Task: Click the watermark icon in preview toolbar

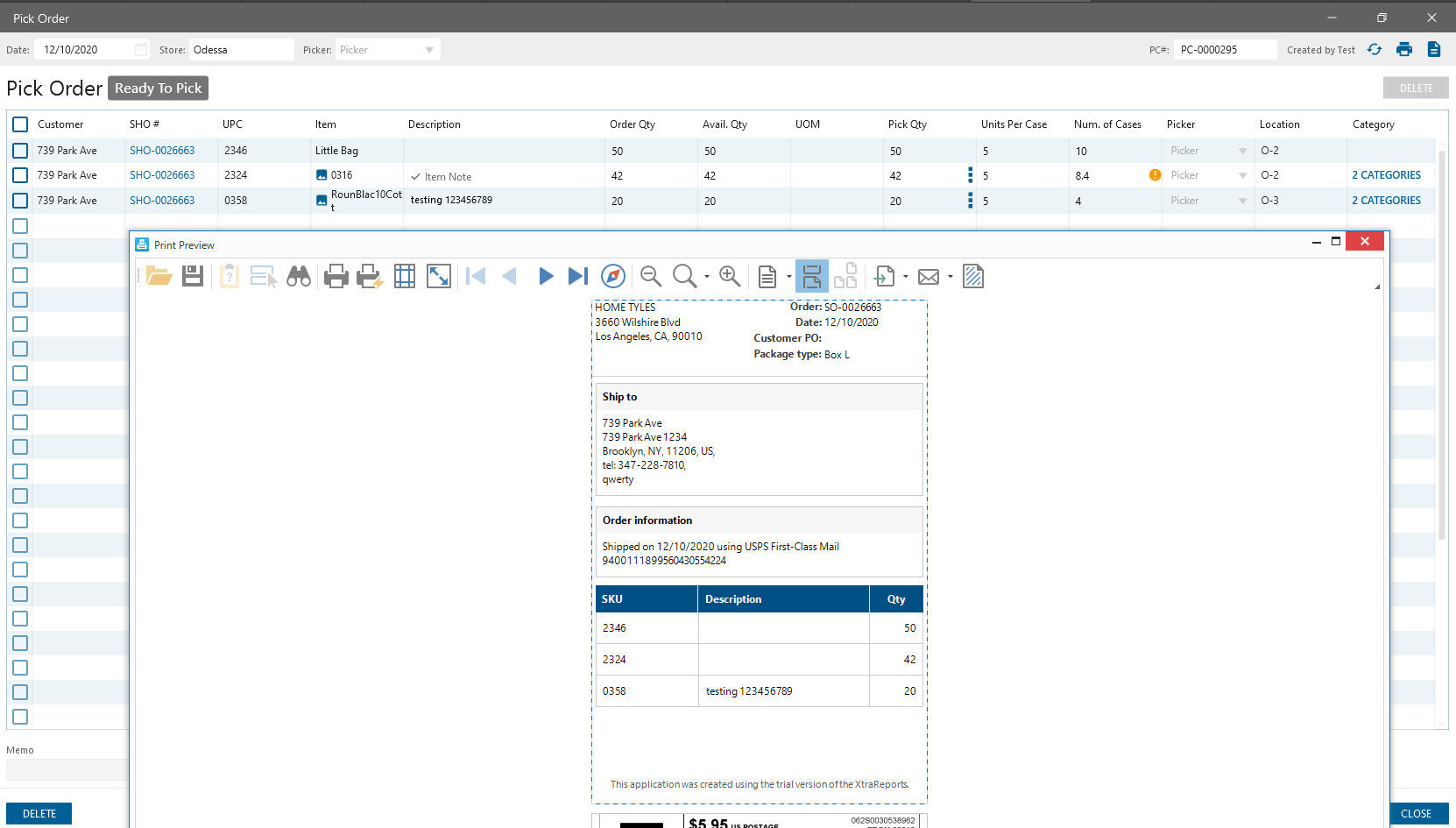Action: click(x=972, y=277)
